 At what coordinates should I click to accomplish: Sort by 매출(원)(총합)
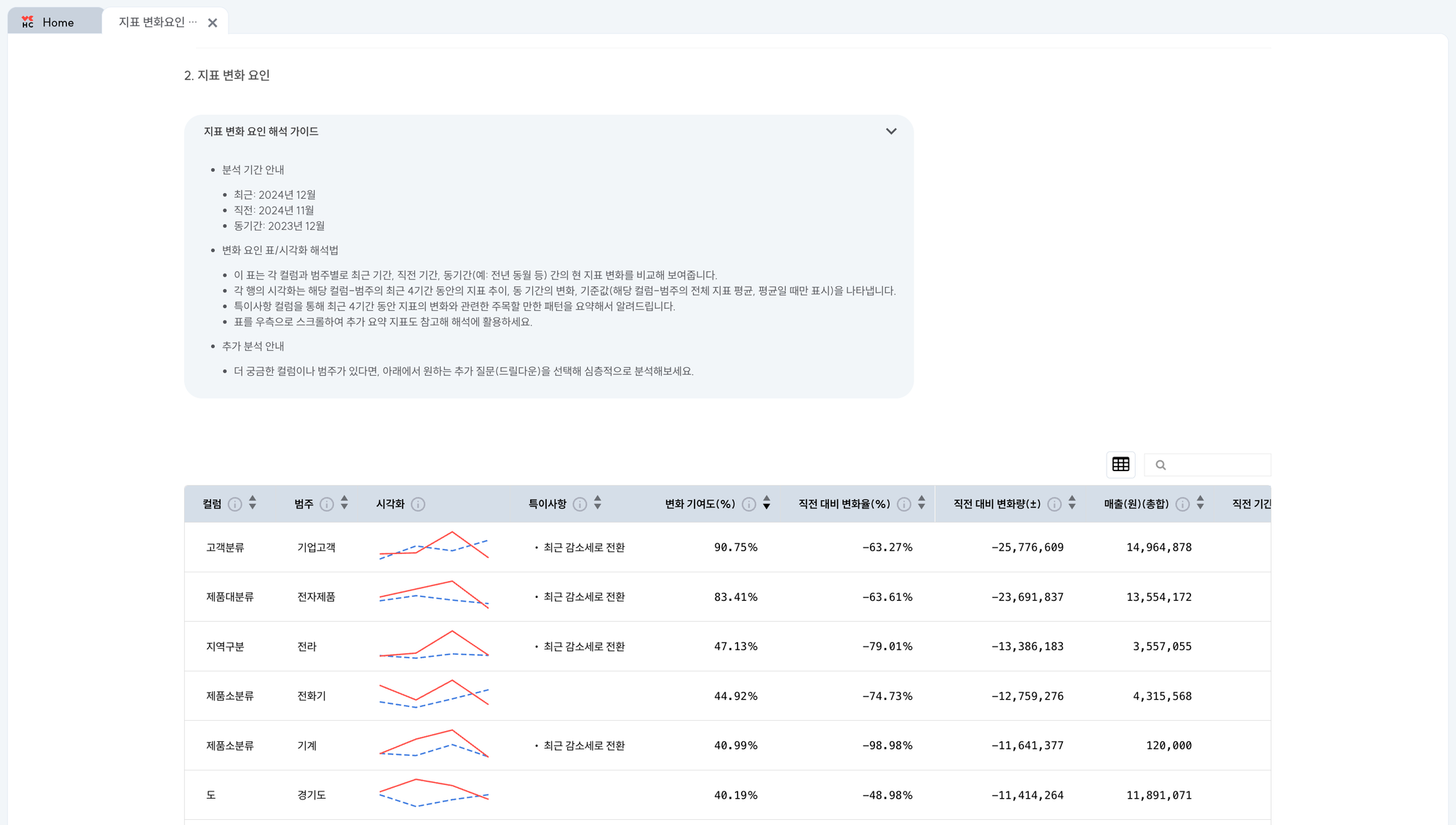1200,503
